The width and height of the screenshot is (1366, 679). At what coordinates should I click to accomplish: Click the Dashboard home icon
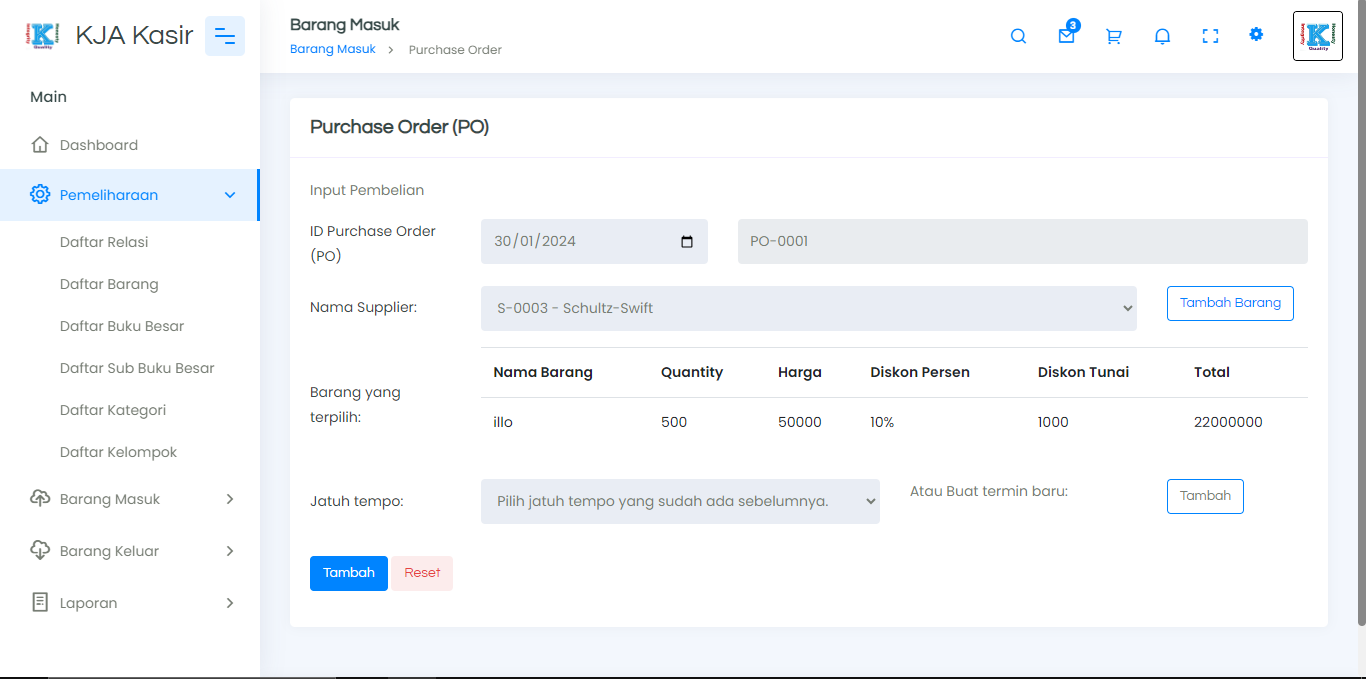[40, 145]
